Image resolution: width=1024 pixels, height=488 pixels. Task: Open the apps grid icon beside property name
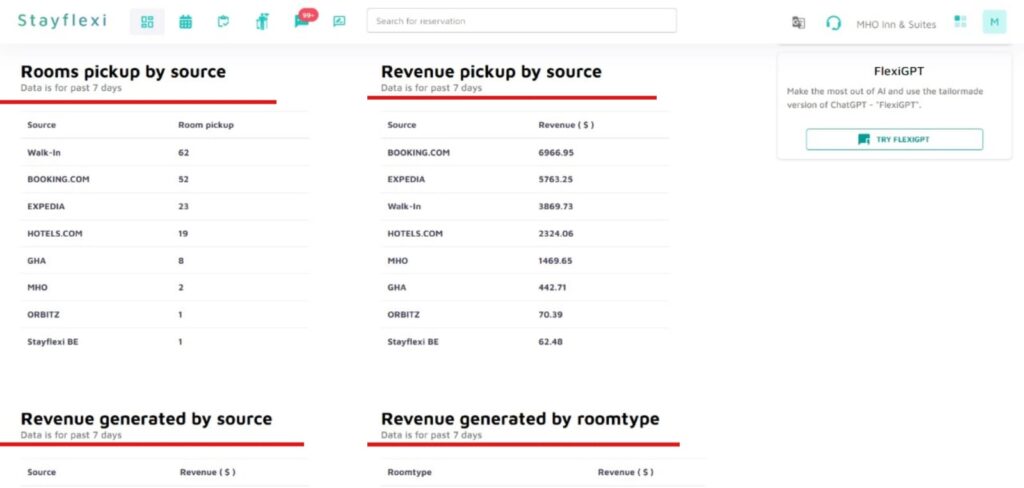[x=960, y=22]
